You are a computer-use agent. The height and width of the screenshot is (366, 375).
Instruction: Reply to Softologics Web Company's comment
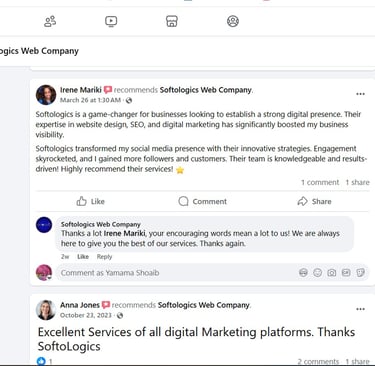(104, 257)
